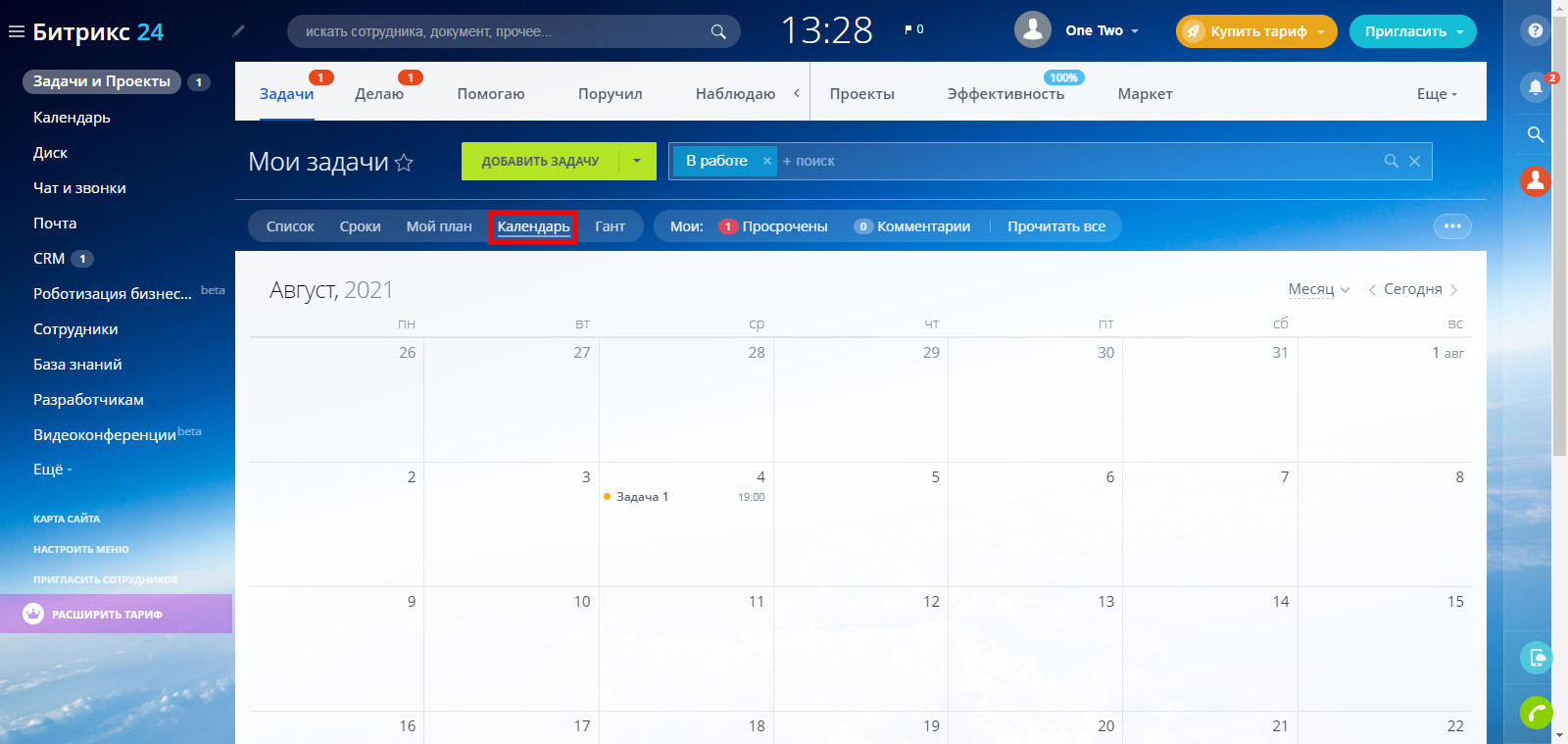Screen dimensions: 1568x744
Task: Open the Месяц view dropdown
Action: click(x=1318, y=289)
